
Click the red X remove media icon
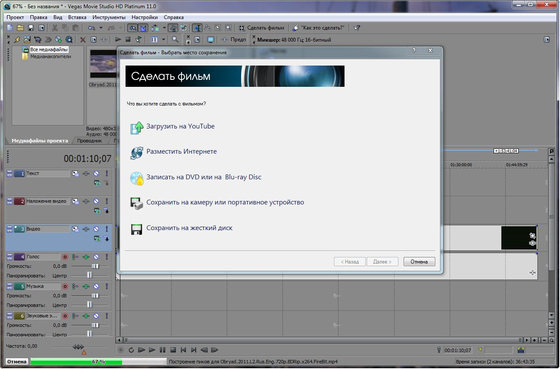click(83, 40)
